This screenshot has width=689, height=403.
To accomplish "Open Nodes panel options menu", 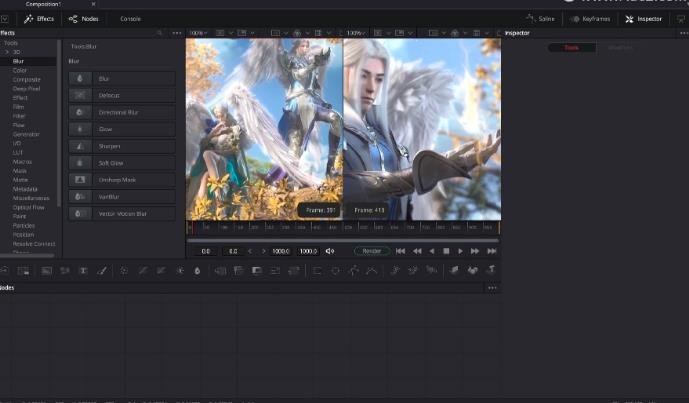I will coord(492,288).
